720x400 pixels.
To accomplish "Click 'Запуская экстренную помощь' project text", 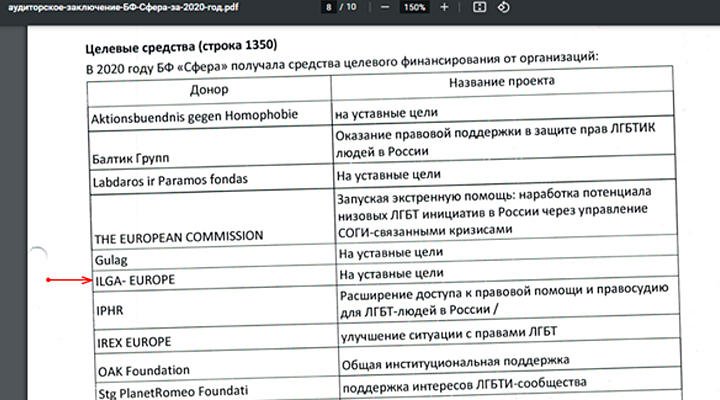I will tap(494, 213).
